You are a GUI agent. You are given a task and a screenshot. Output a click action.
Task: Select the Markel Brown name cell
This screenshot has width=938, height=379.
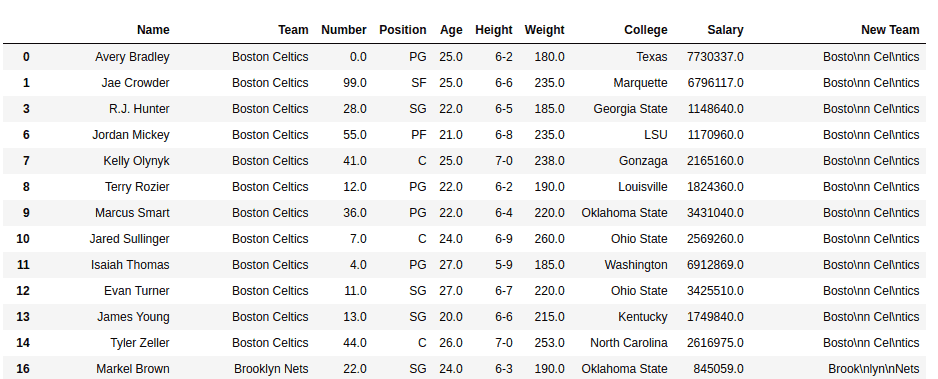[x=133, y=369]
